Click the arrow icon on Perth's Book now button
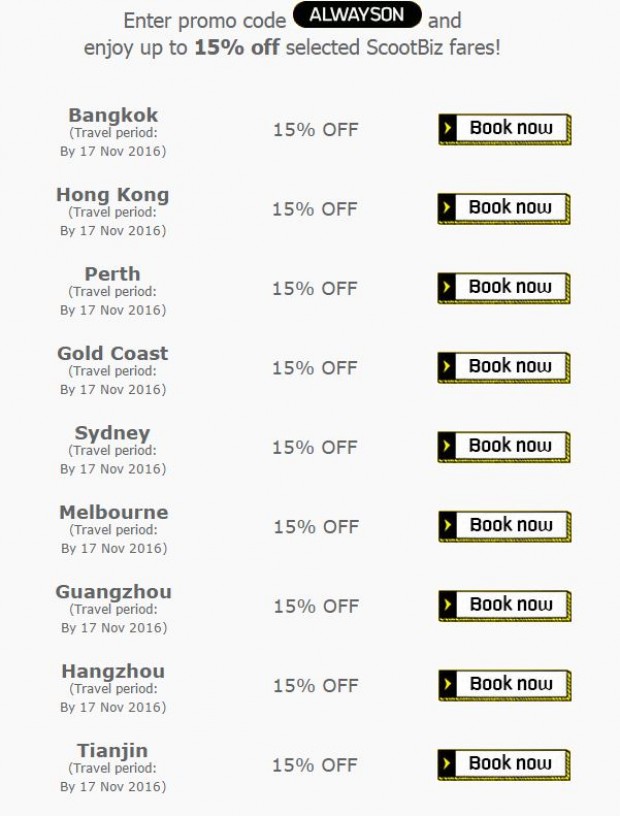Viewport: 620px width, 816px height. click(446, 287)
